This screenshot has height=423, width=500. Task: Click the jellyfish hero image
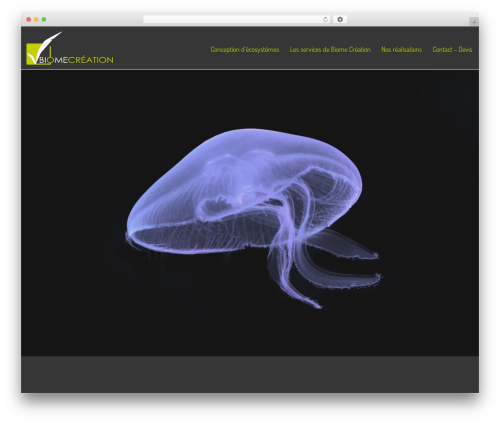click(x=250, y=213)
